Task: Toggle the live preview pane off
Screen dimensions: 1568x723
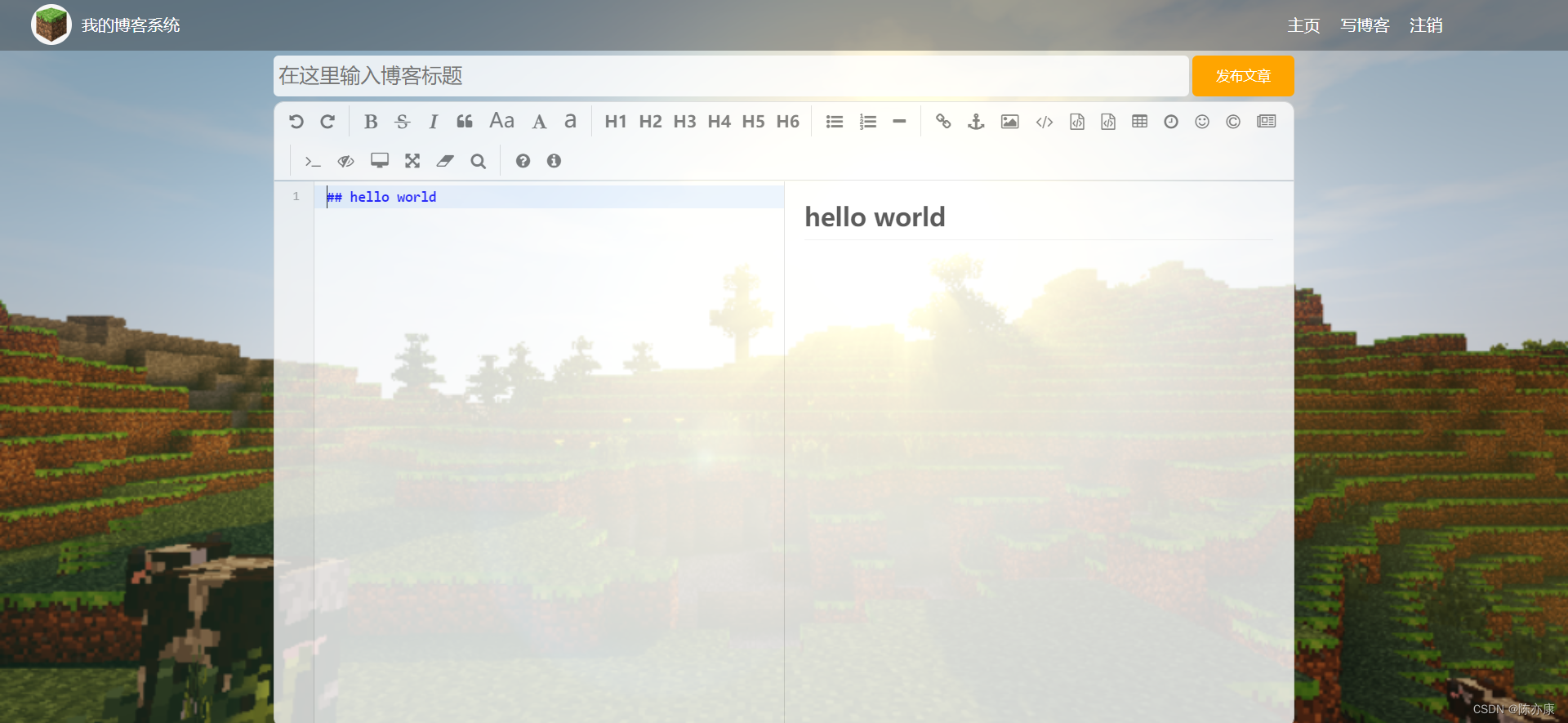Action: (x=346, y=161)
